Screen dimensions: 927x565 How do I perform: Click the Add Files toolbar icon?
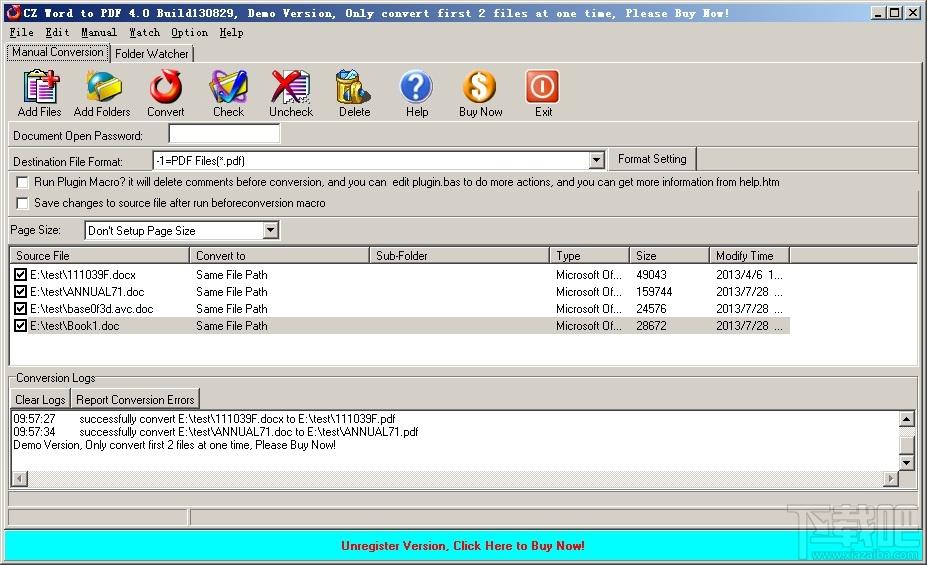point(40,87)
